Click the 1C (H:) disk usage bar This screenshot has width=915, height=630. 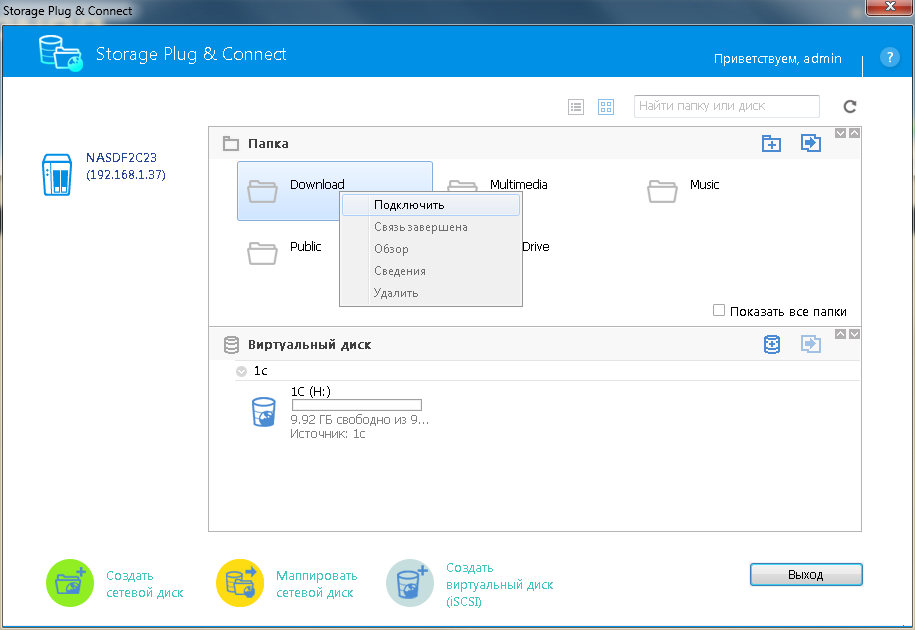357,405
